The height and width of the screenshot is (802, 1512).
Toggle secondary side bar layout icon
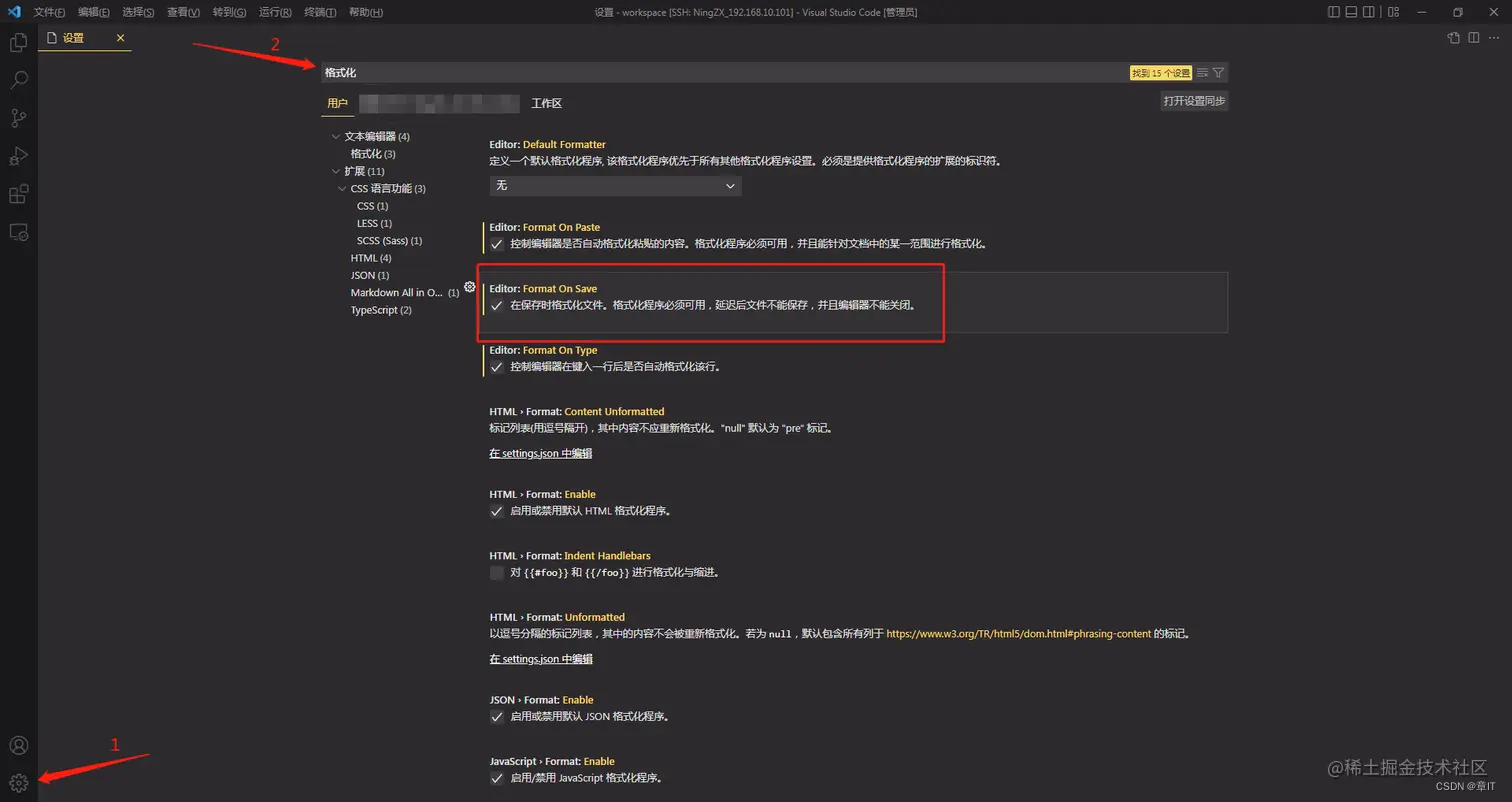1370,12
